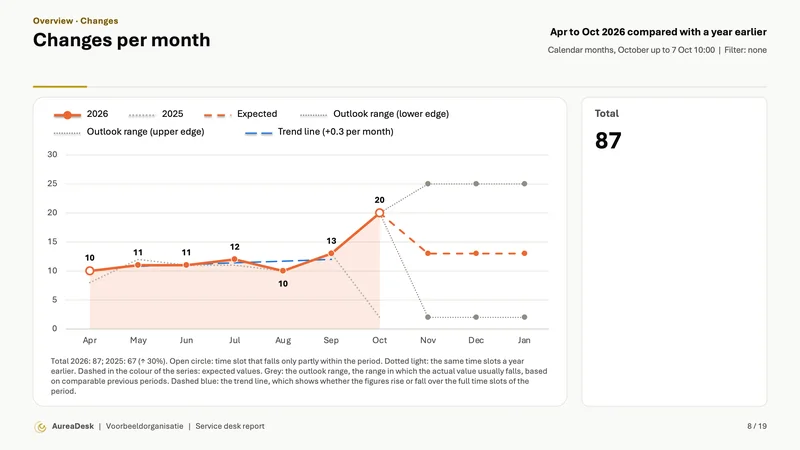Select the August data point labeled 10
This screenshot has height=450, width=800.
pos(283,271)
